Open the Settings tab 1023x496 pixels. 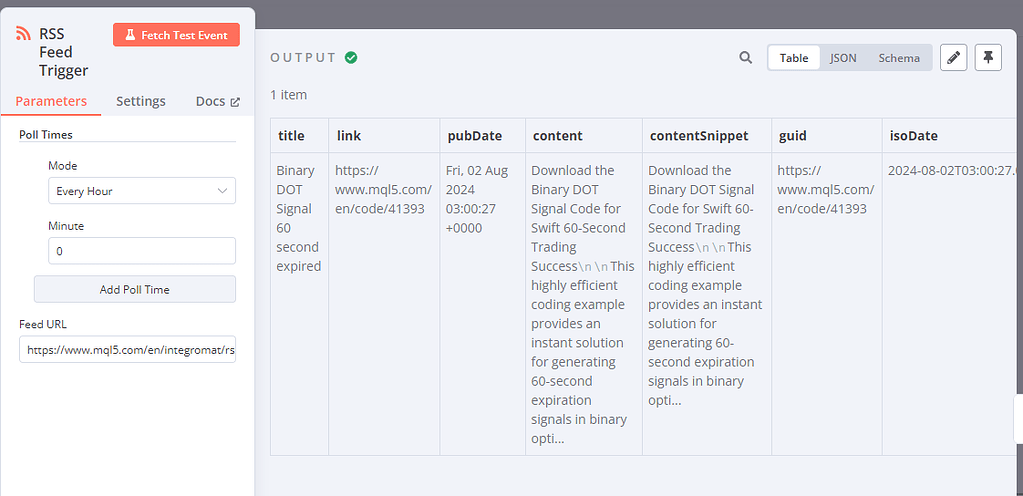[141, 101]
